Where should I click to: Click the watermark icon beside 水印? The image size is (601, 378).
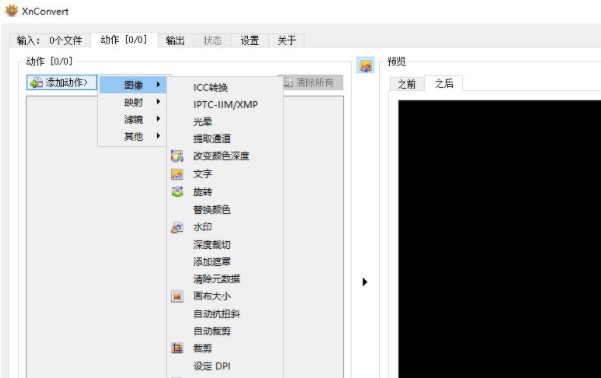pos(177,227)
